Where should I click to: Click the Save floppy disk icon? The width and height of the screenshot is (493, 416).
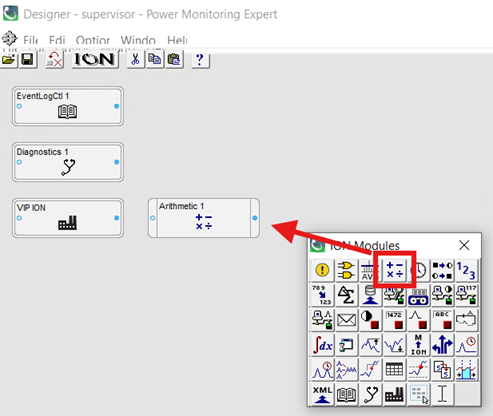27,60
